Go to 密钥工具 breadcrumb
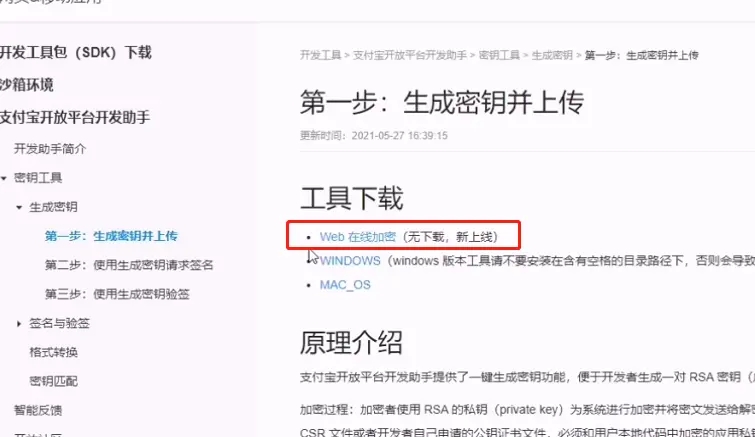Viewport: 755px width, 437px height. (499, 55)
